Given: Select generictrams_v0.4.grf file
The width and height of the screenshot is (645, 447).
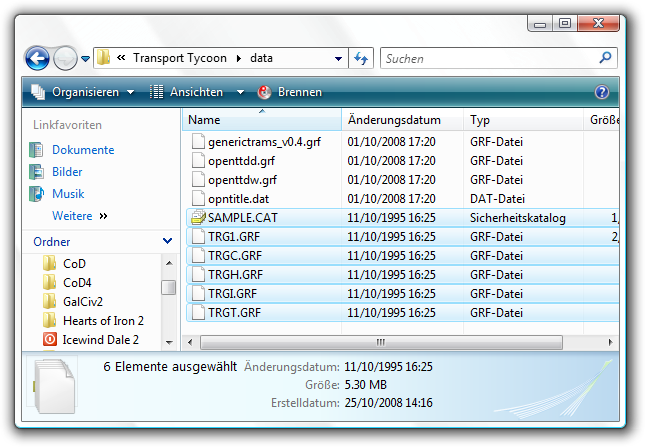Looking at the screenshot, I should tap(264, 142).
